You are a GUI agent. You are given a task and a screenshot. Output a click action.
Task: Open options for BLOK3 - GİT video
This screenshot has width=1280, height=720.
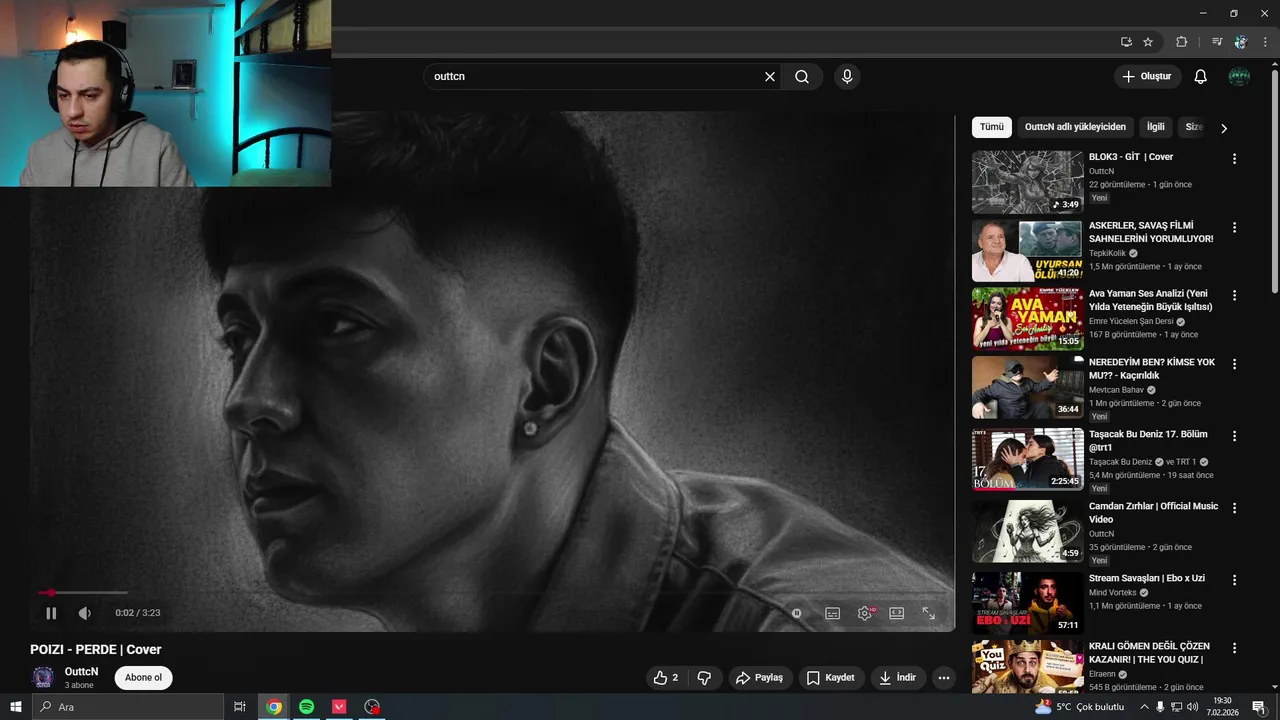[x=1234, y=159]
